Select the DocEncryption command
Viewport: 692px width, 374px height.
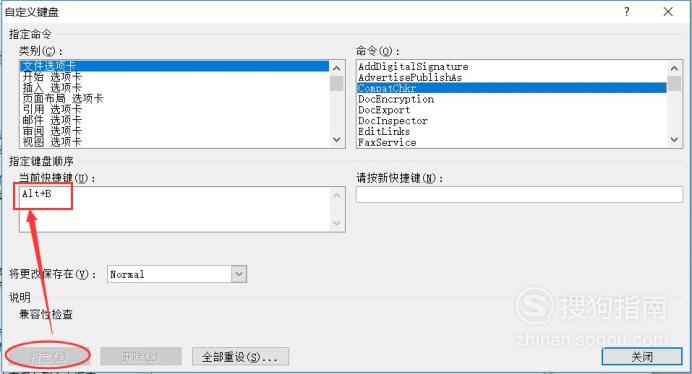396,99
